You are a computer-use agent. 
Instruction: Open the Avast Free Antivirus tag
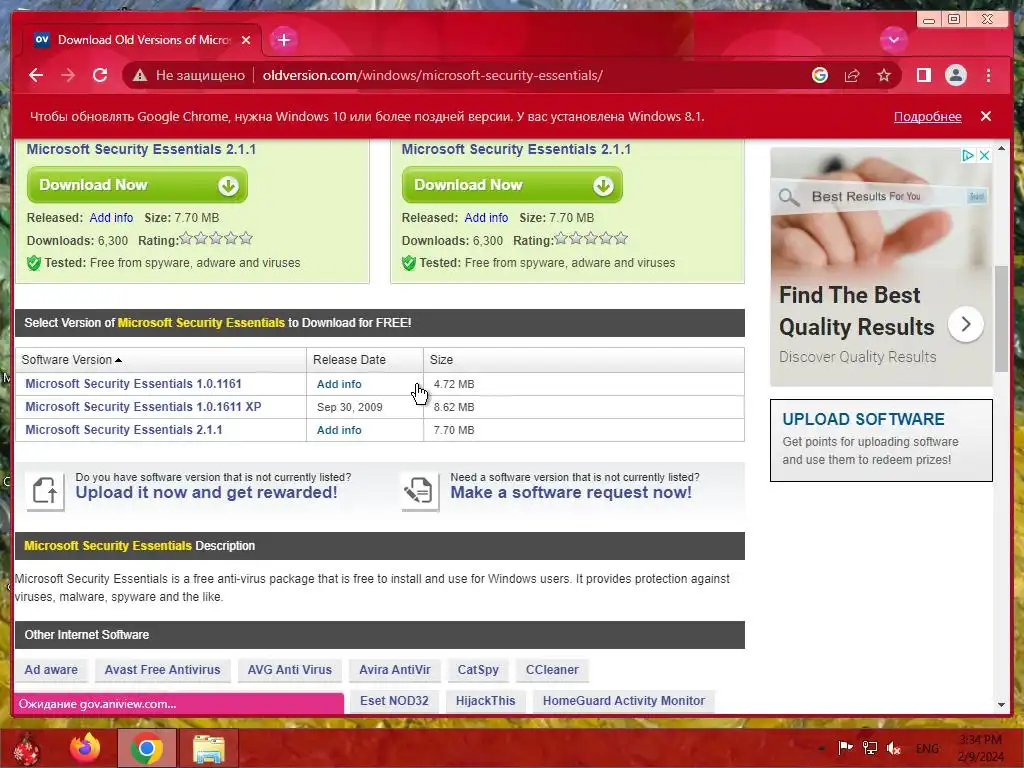[163, 669]
